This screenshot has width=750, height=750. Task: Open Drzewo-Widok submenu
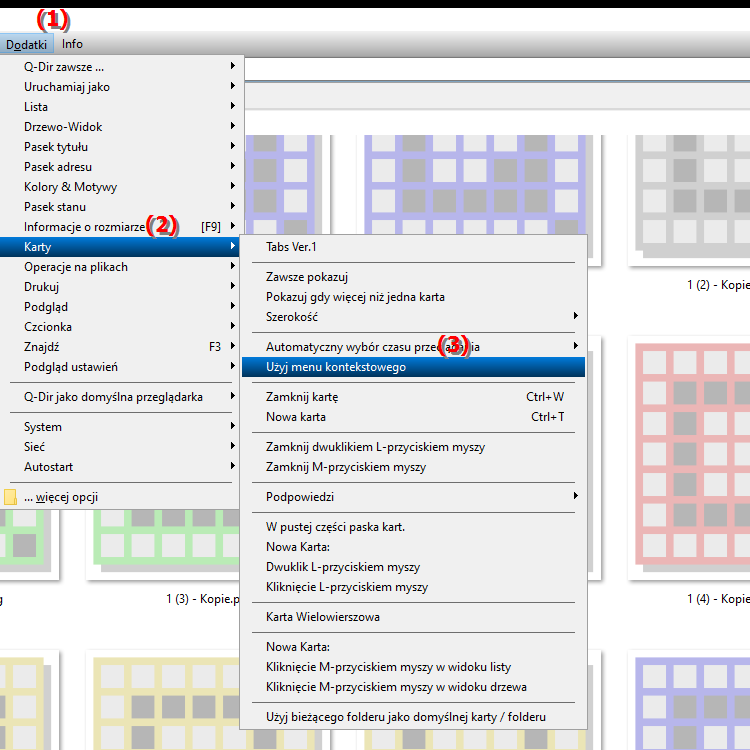[x=122, y=127]
